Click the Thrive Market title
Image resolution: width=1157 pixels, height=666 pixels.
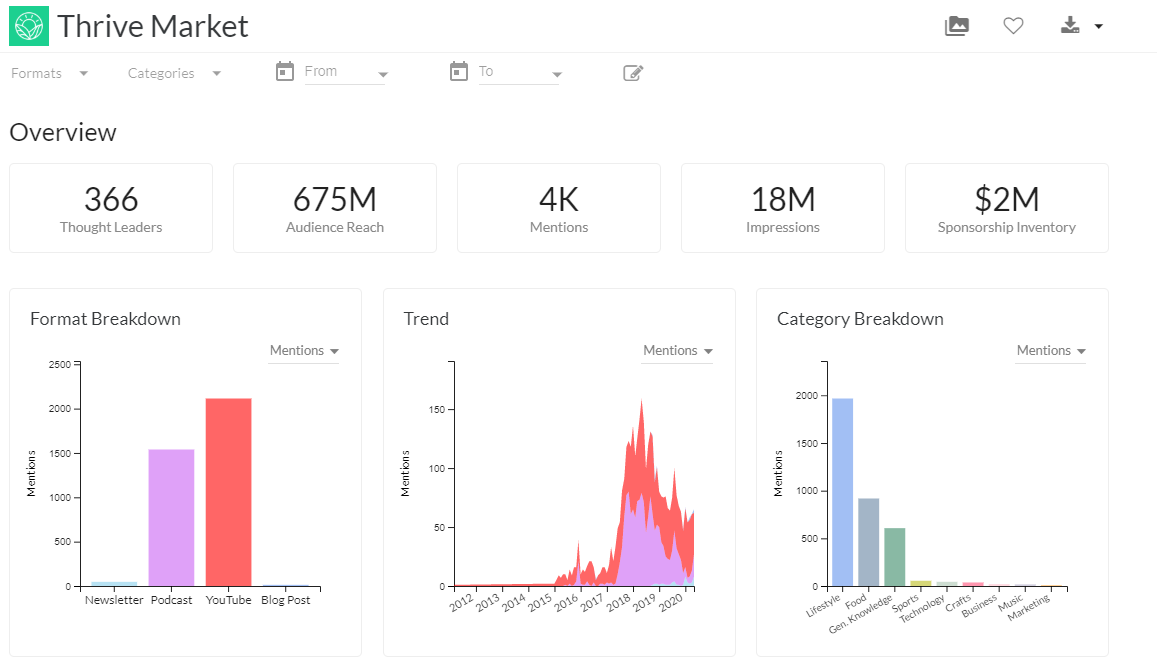(x=153, y=27)
